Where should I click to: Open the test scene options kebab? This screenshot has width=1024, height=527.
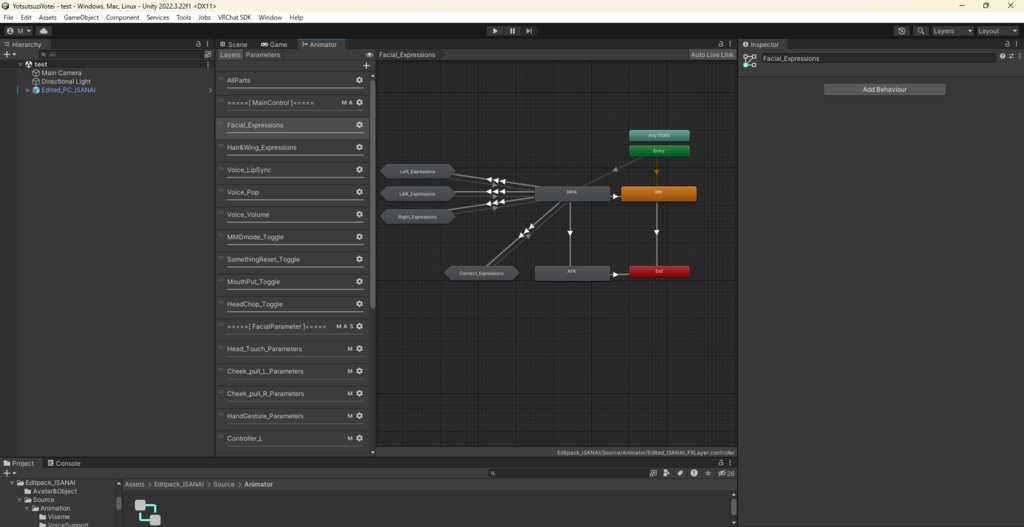[x=208, y=65]
